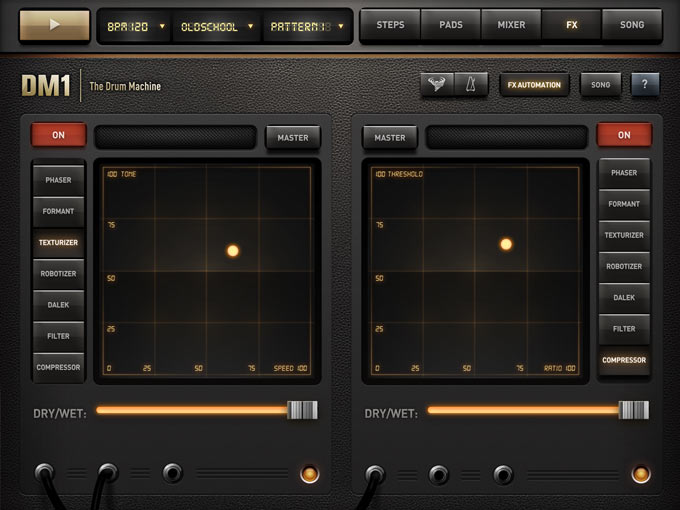This screenshot has height=510, width=680.
Task: Click the '100 THRESHOLD' axis label
Action: [399, 174]
